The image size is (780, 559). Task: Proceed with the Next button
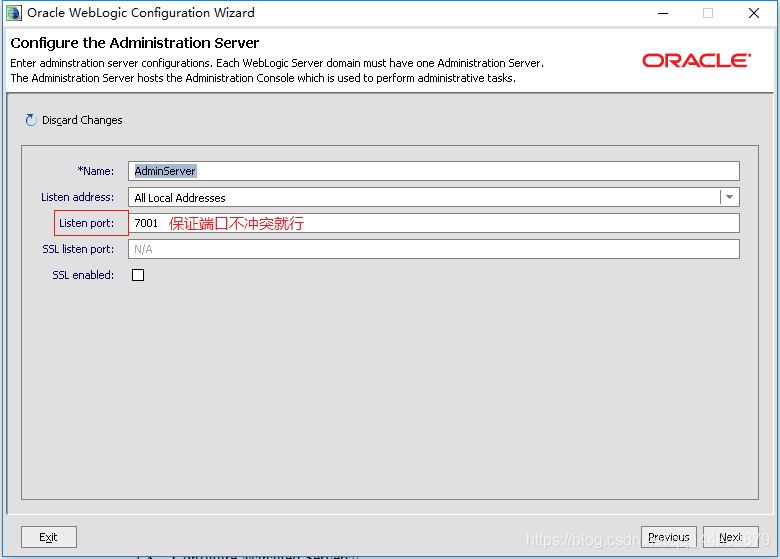(x=731, y=537)
